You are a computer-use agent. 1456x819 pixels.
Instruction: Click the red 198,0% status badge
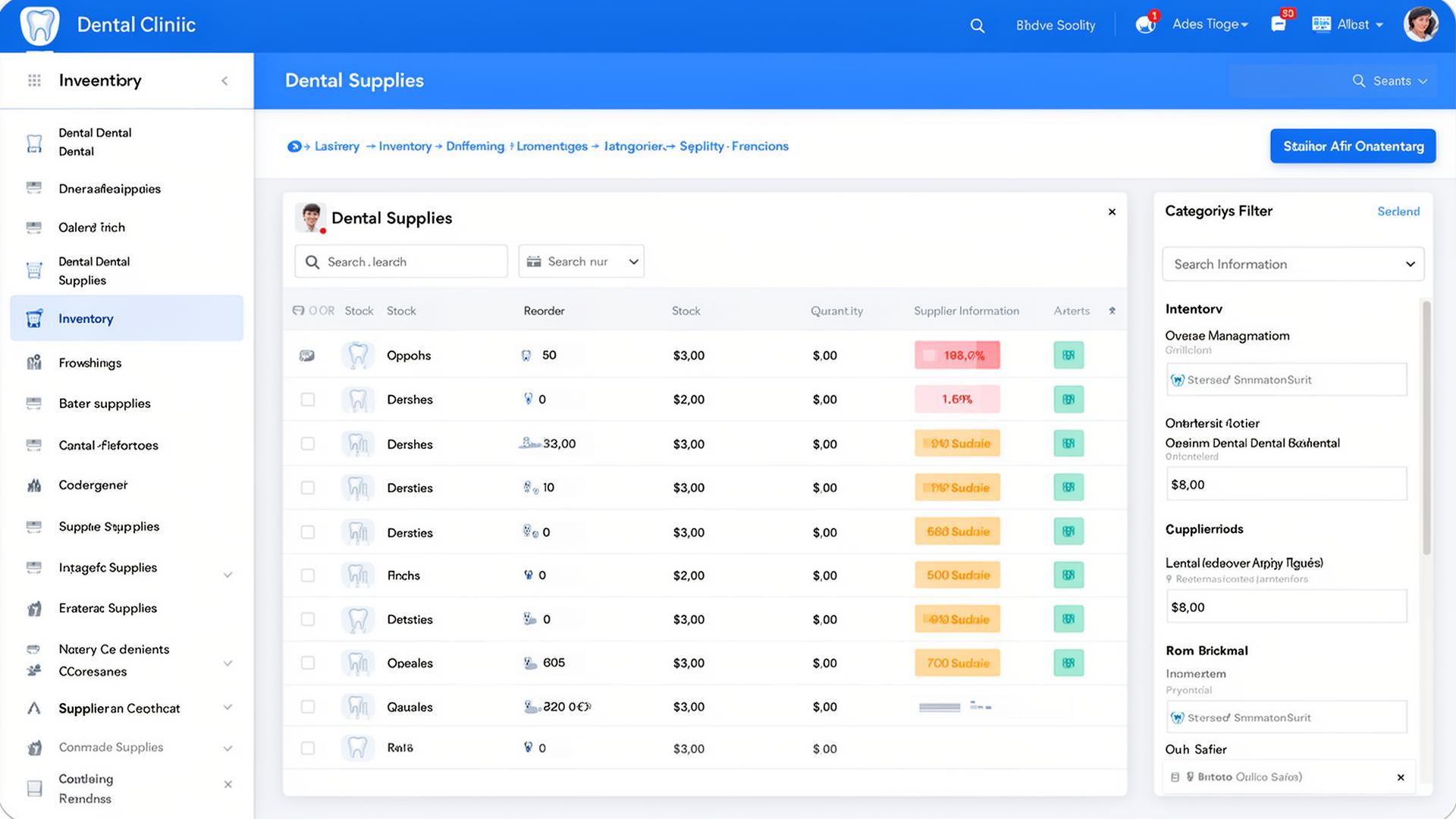click(x=957, y=355)
